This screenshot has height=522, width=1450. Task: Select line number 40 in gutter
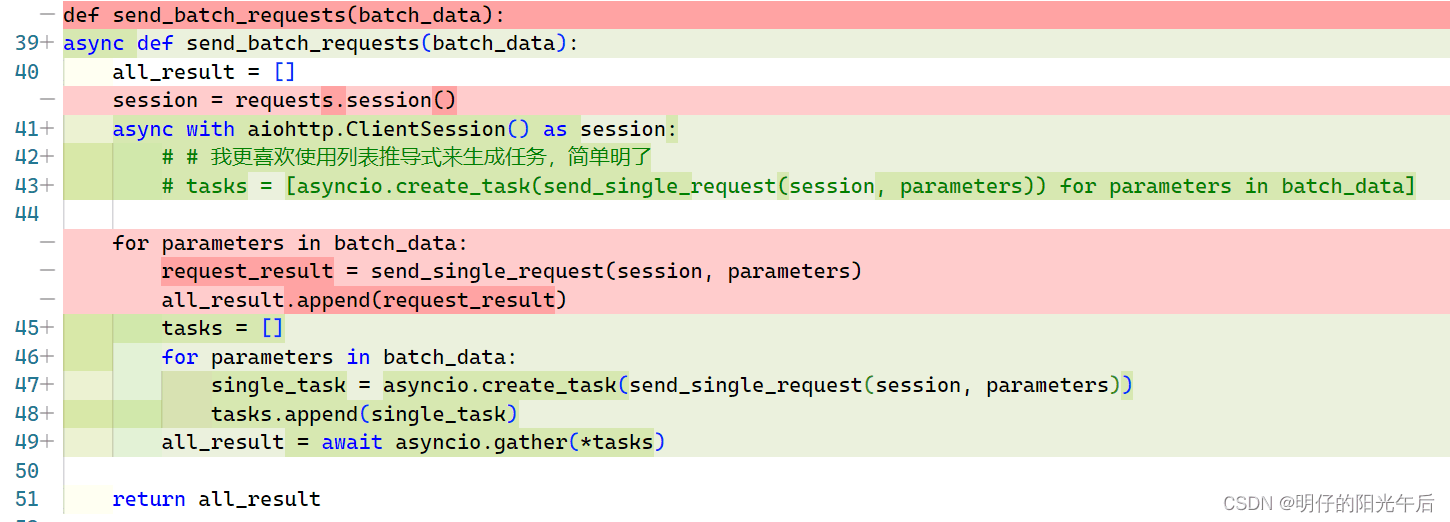(27, 72)
